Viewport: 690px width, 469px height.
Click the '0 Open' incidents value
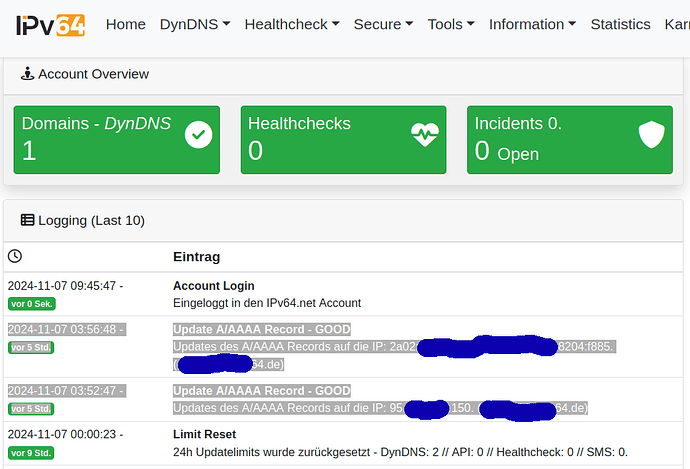pos(506,151)
